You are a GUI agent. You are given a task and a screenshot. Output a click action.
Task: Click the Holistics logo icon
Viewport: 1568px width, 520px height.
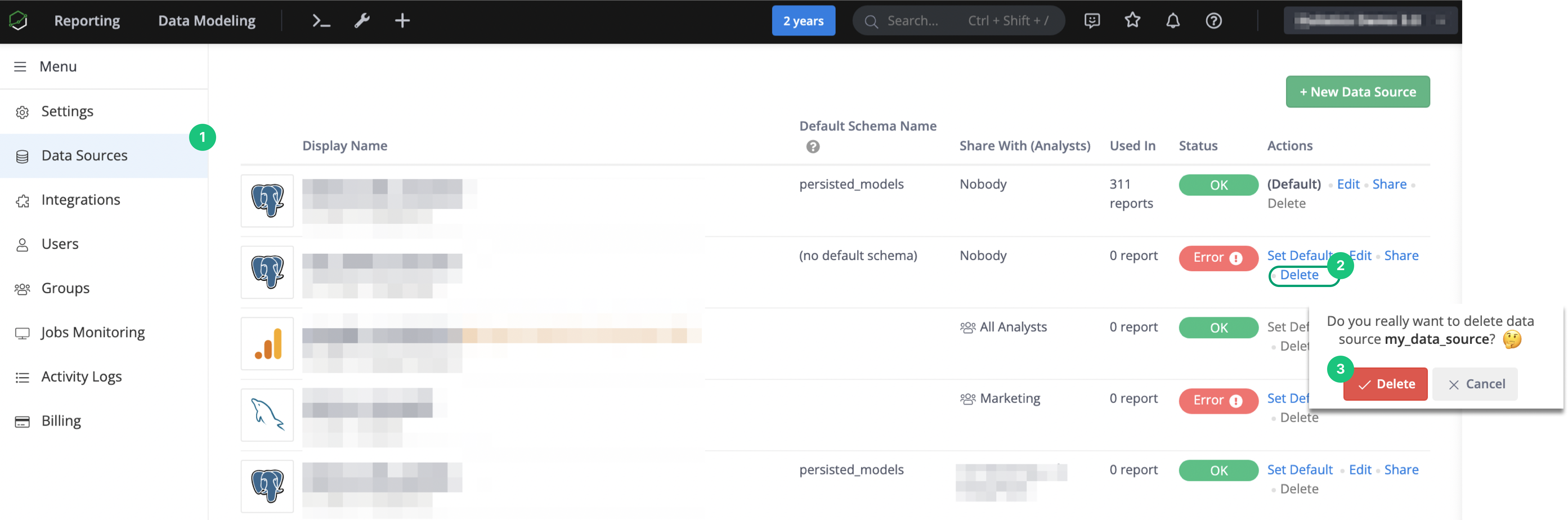click(x=18, y=21)
